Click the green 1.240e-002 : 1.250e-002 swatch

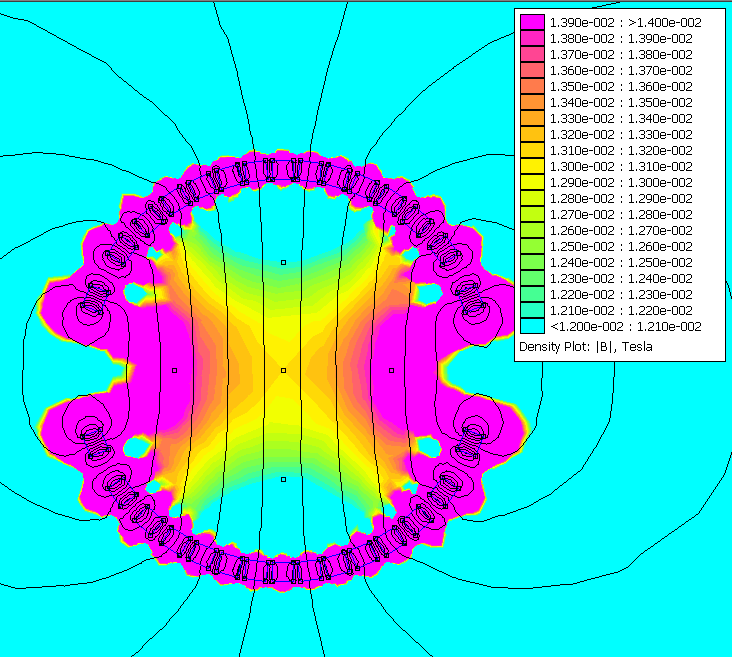pyautogui.click(x=531, y=262)
